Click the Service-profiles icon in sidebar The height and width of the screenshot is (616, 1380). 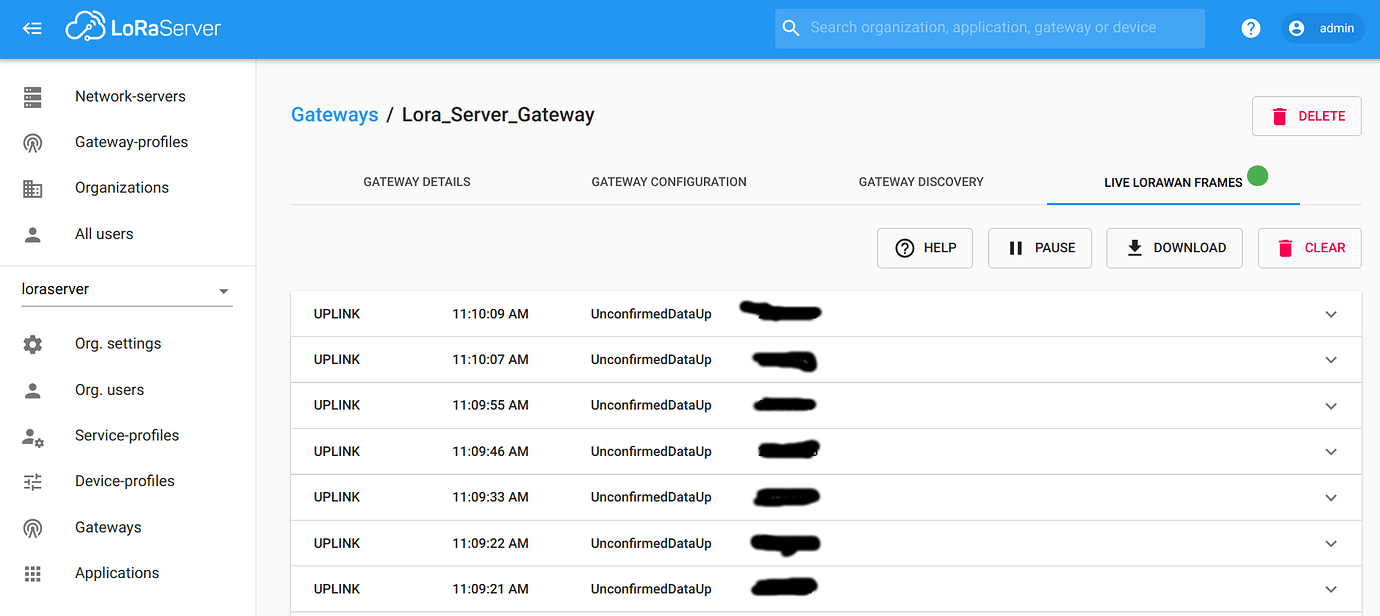pos(32,435)
